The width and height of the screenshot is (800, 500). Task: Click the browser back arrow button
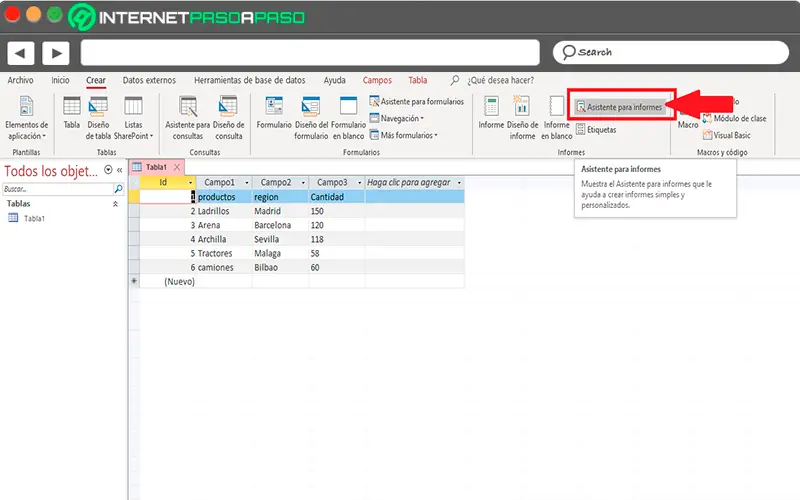point(20,53)
